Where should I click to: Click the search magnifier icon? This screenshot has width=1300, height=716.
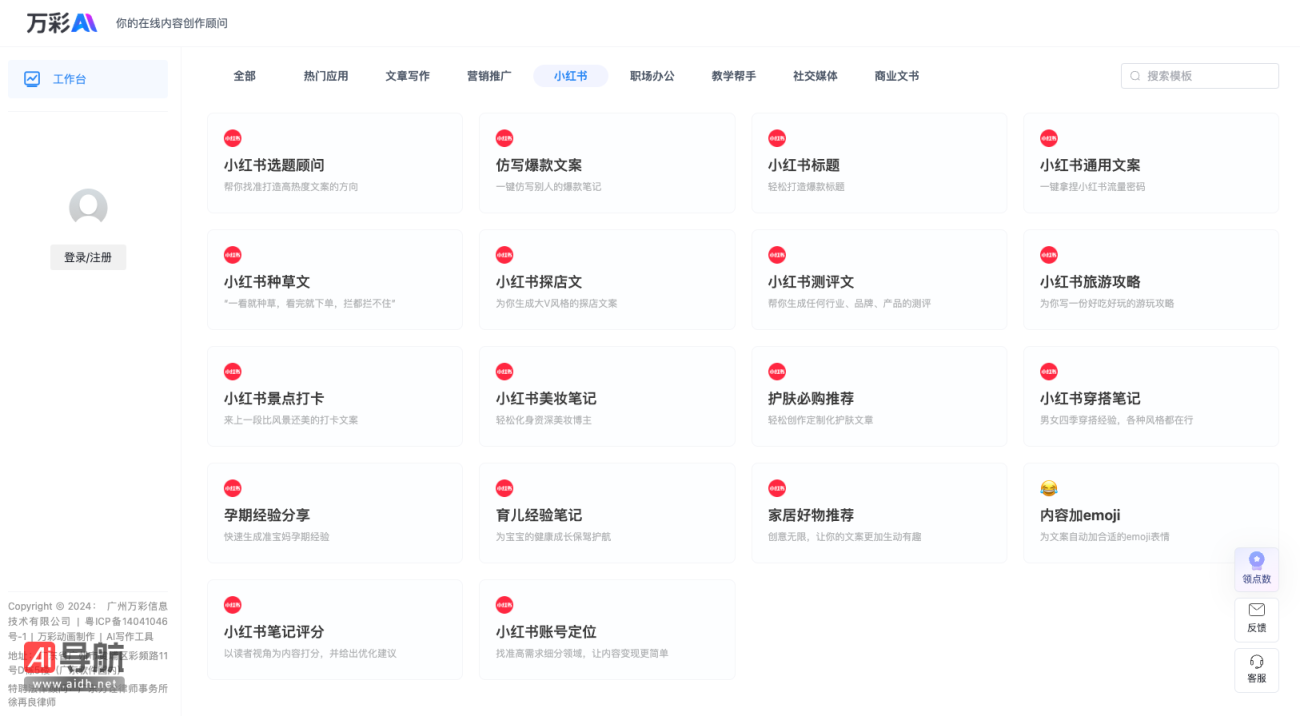(x=1135, y=76)
